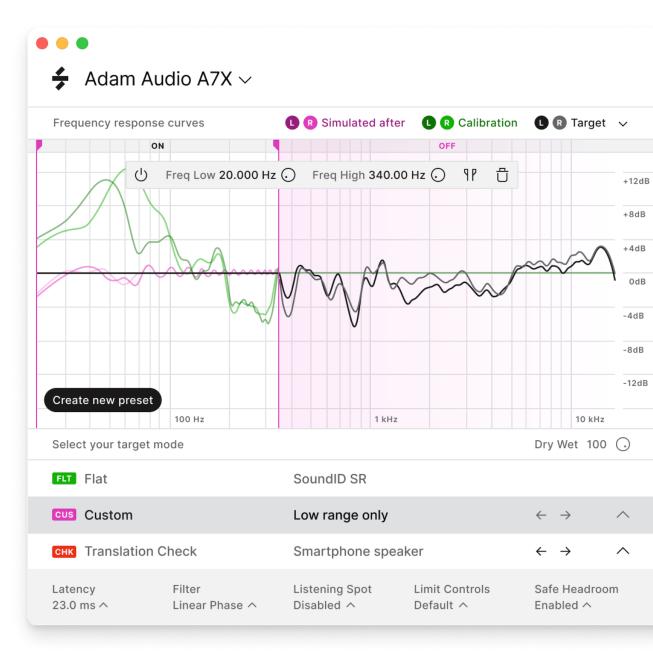Screen dimensions: 653x653
Task: Click the Freq High knob icon
Action: point(438,175)
